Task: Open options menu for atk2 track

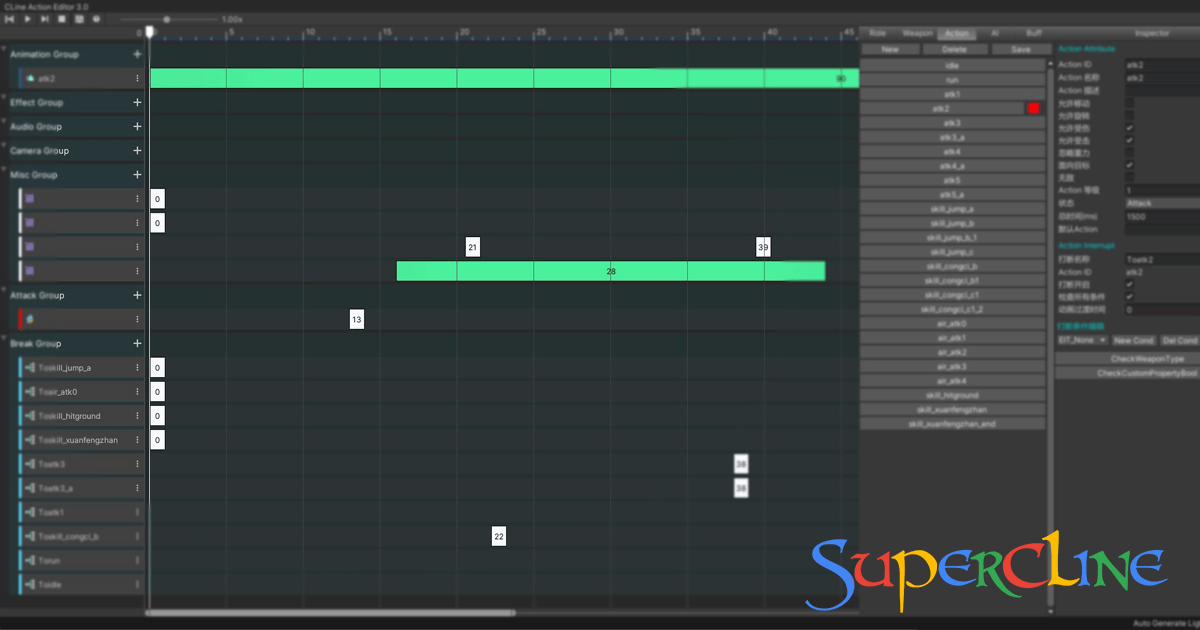Action: [x=138, y=78]
